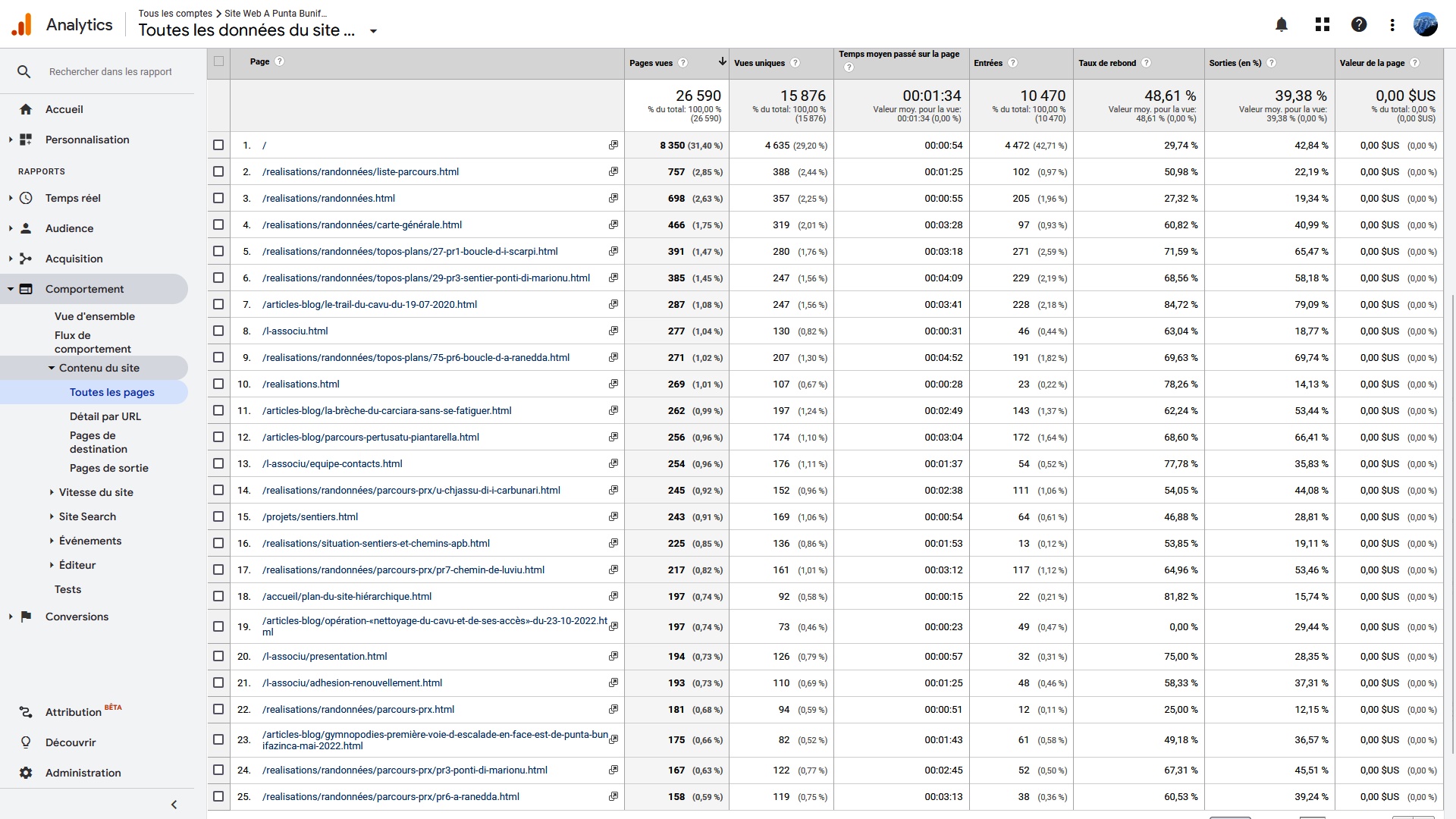
Task: Open adhesion-renouvellement.html page link
Action: tap(352, 682)
